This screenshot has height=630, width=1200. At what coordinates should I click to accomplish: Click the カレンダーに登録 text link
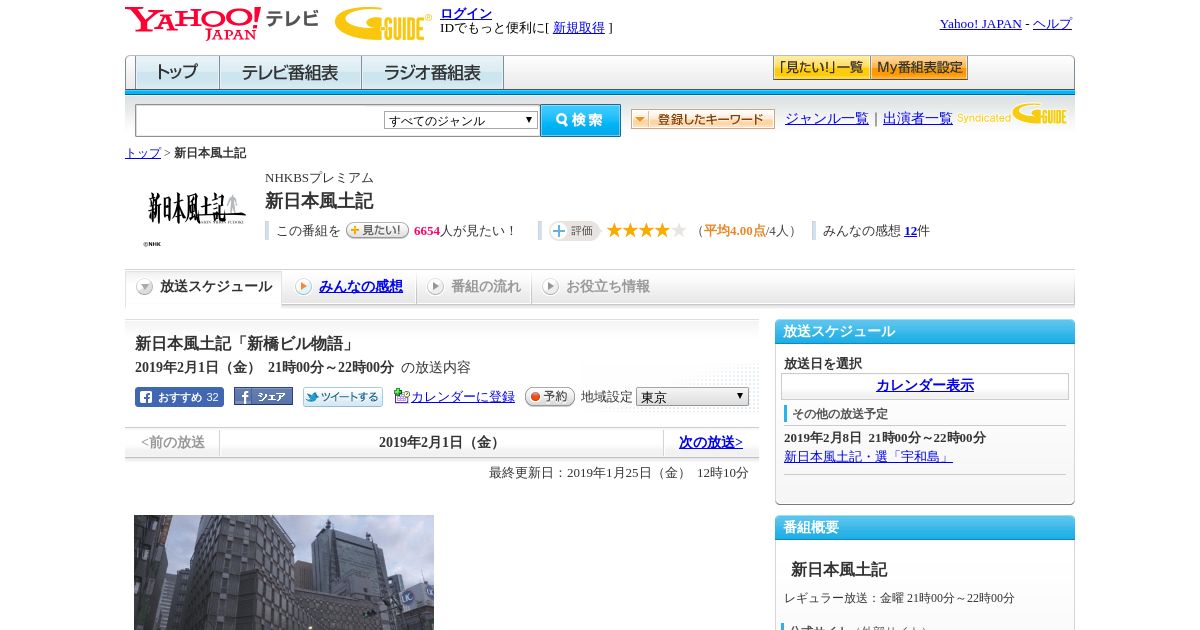[463, 397]
